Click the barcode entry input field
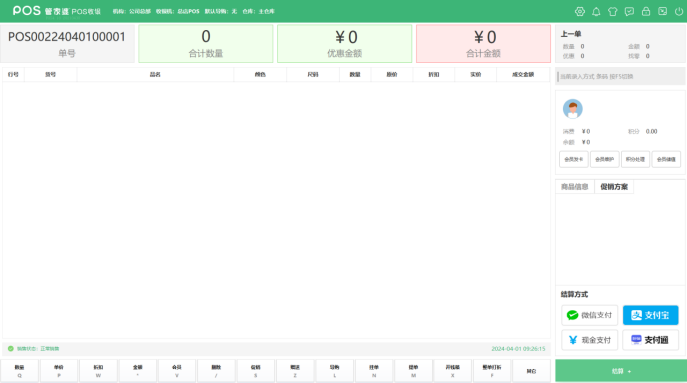The width and height of the screenshot is (687, 383). (x=620, y=76)
